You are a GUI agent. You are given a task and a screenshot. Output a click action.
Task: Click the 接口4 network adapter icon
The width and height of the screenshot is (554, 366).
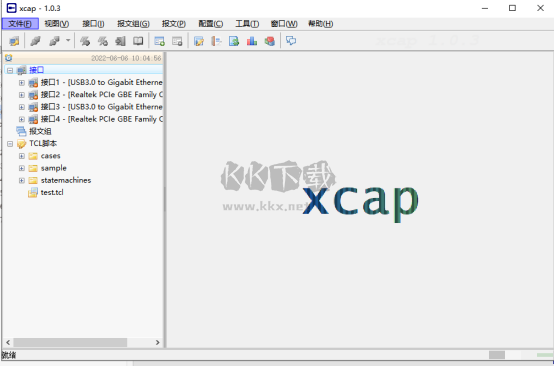[33, 119]
